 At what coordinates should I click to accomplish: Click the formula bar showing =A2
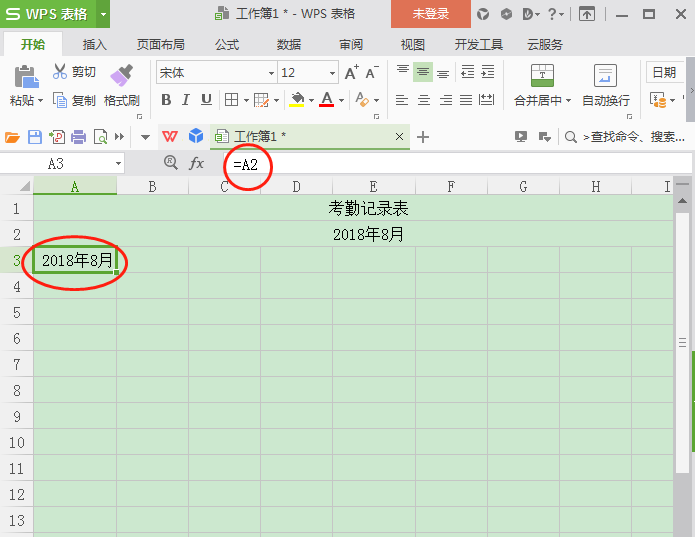(x=450, y=163)
